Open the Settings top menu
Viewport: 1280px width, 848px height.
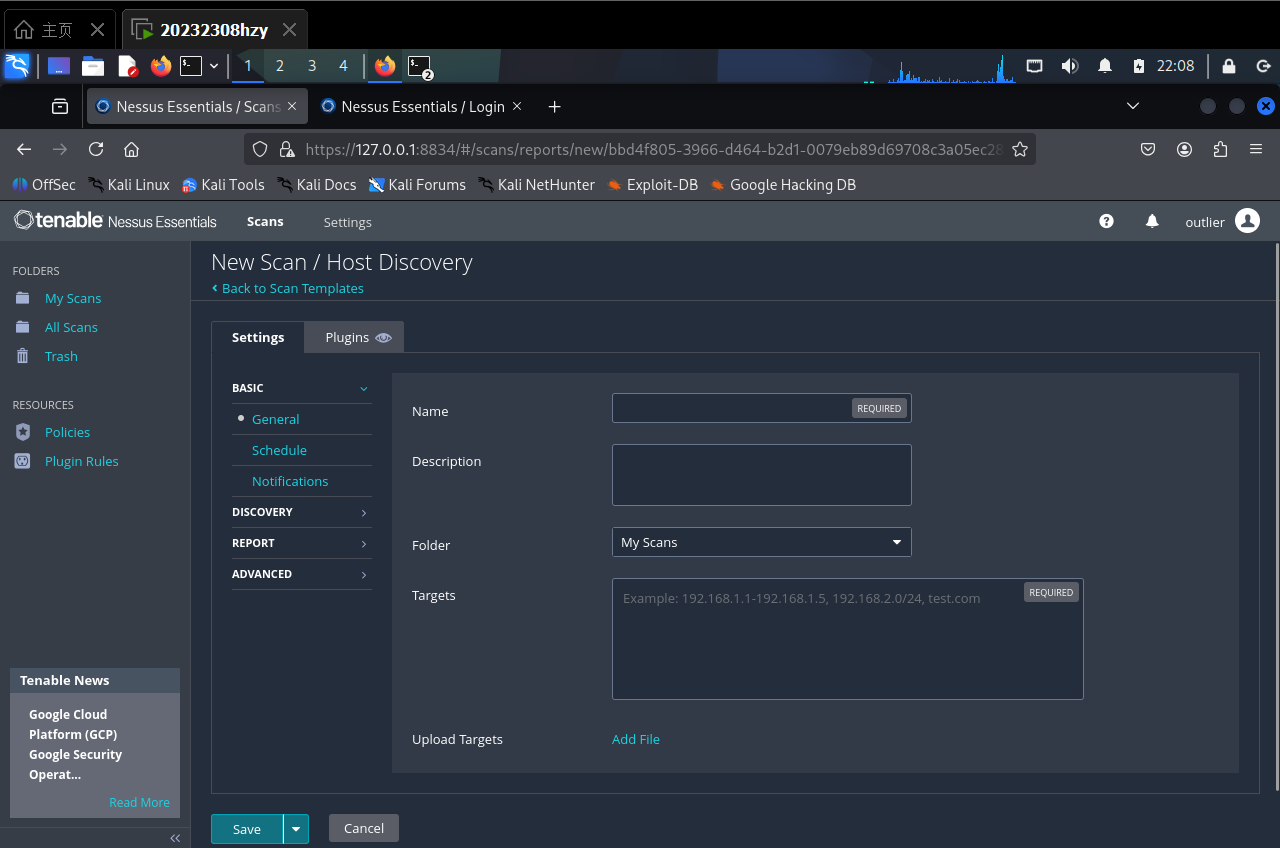[347, 222]
